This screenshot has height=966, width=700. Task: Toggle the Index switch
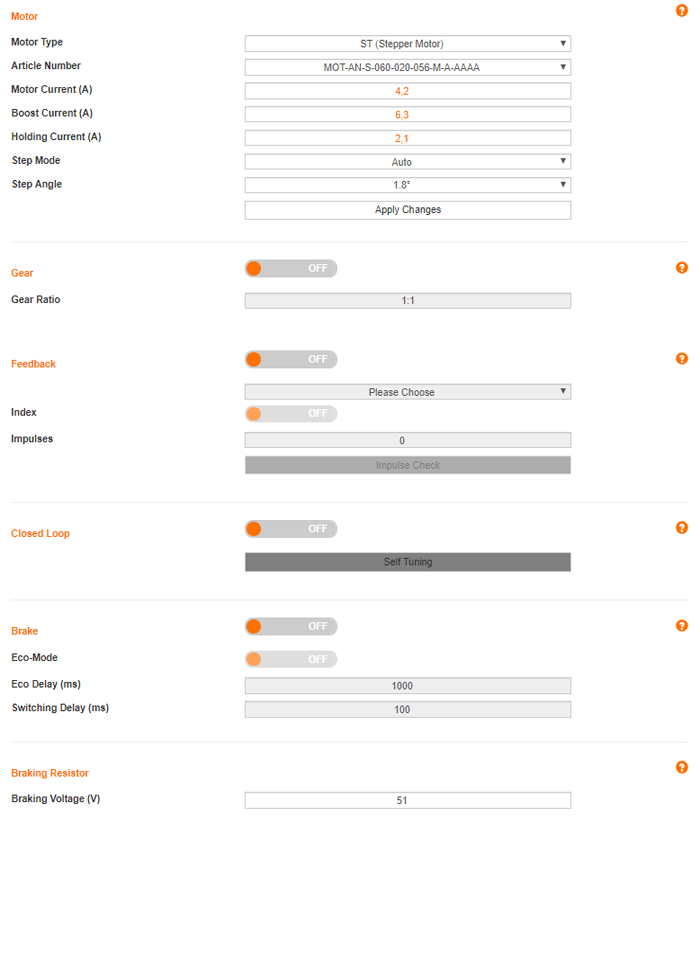pos(291,414)
